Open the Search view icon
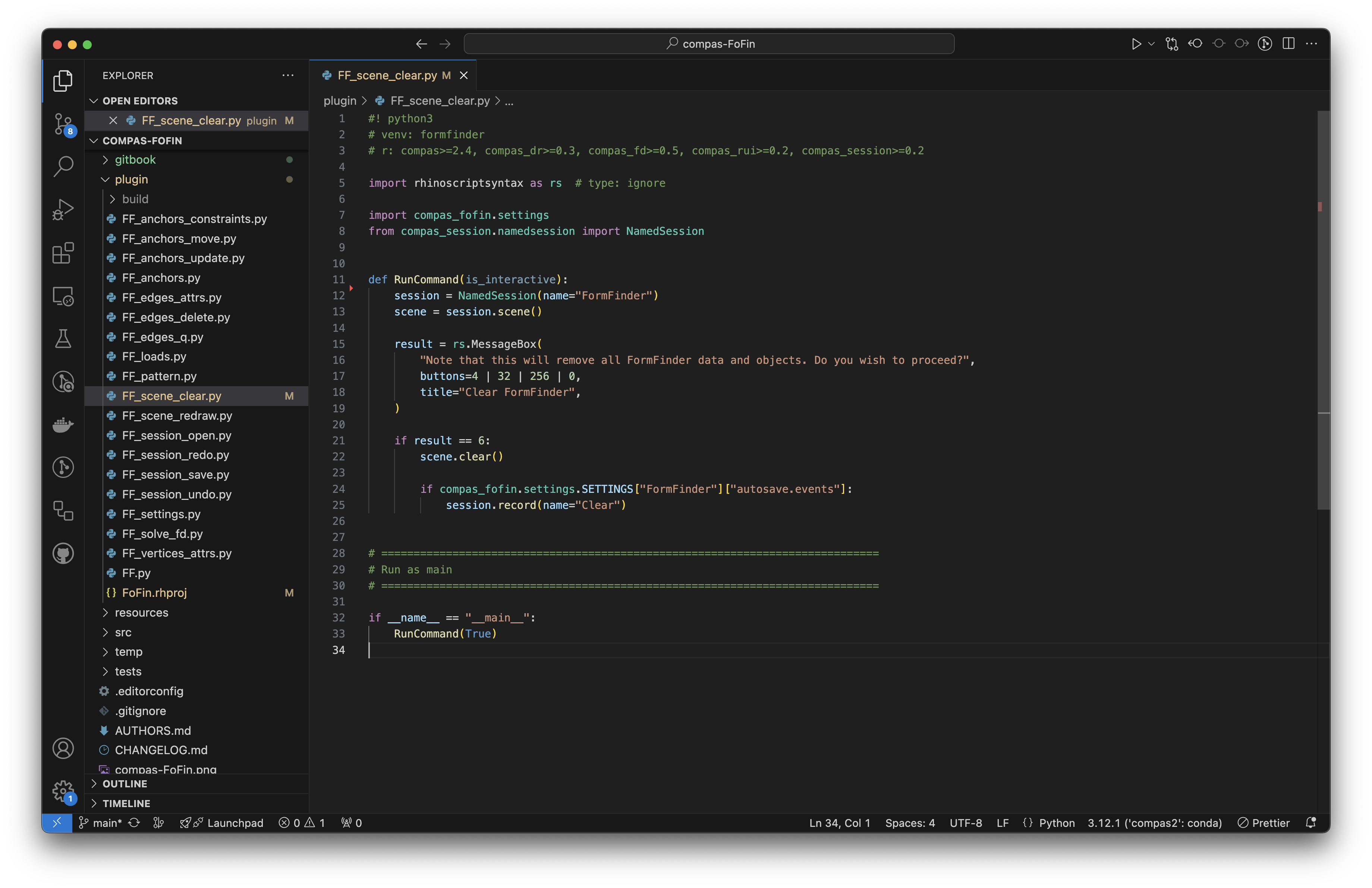 (63, 167)
